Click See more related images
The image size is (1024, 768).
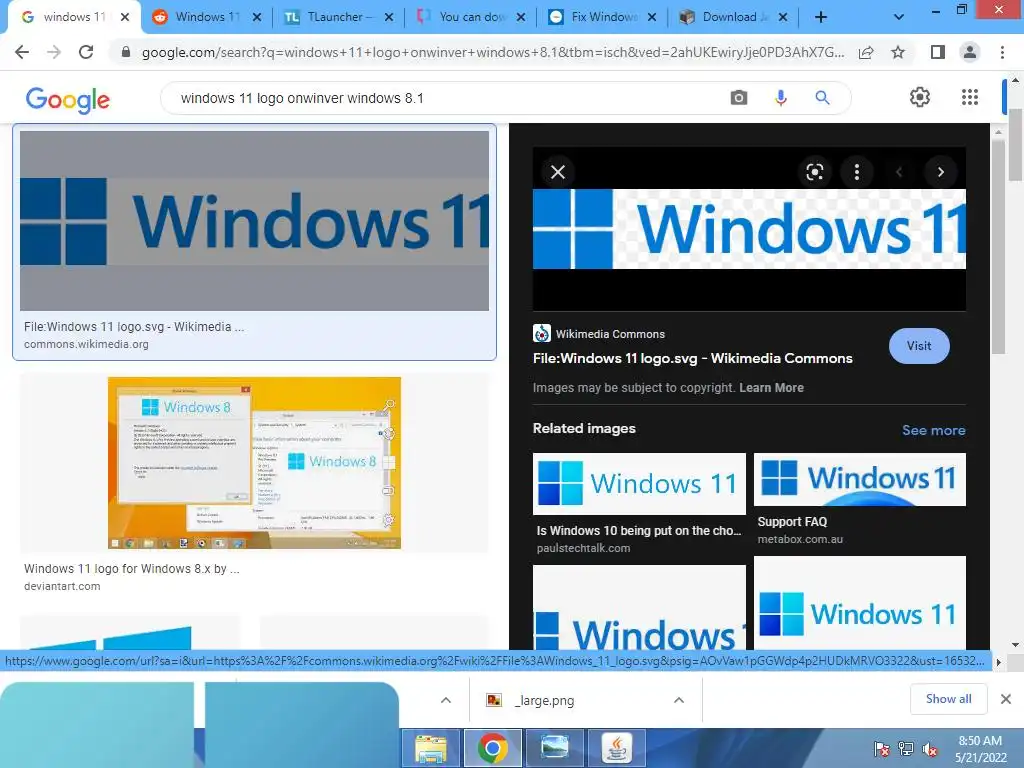pyautogui.click(x=933, y=430)
